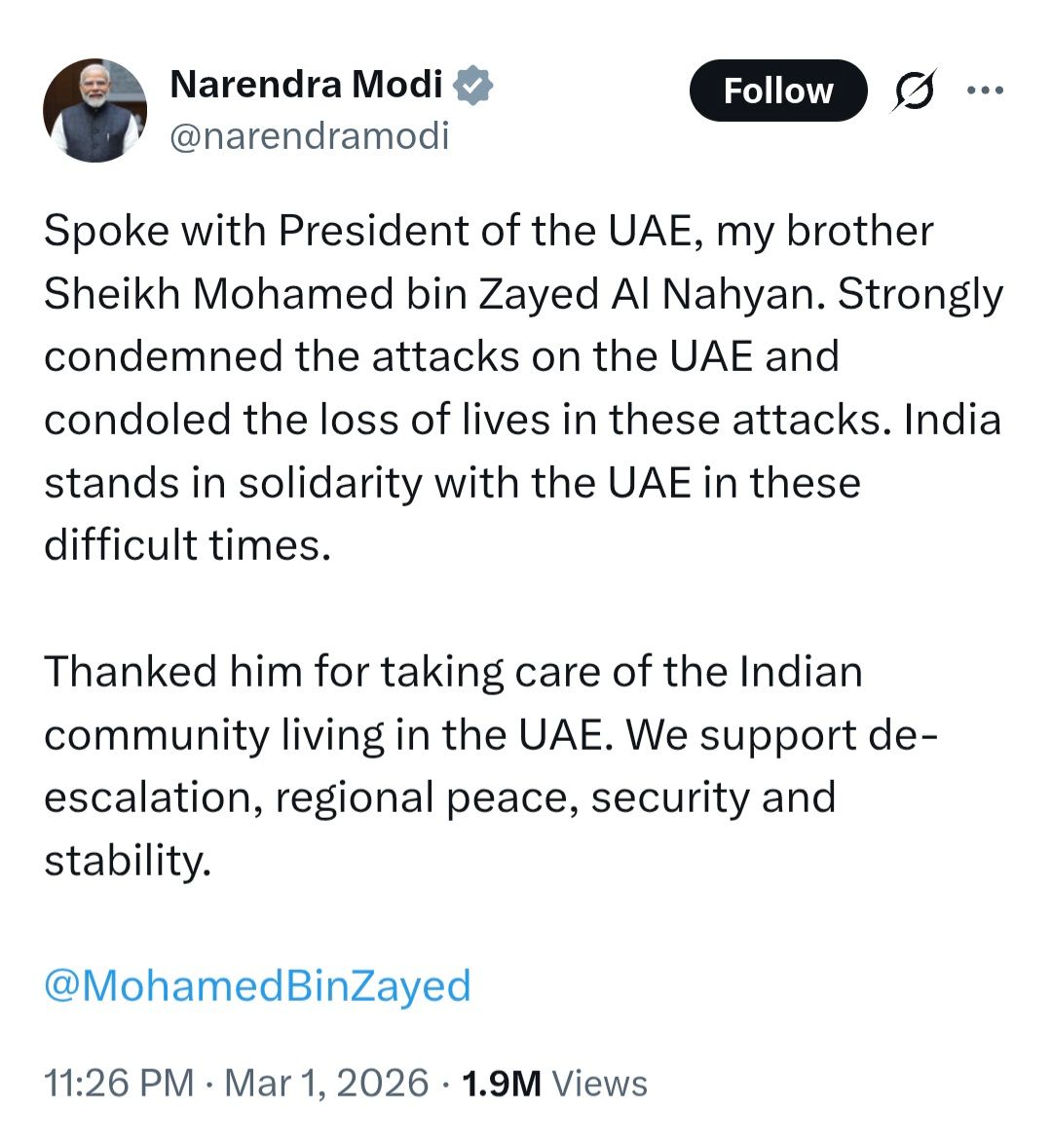The image size is (1052, 1148).
Task: Follow Narendra Modi's account
Action: [x=777, y=91]
